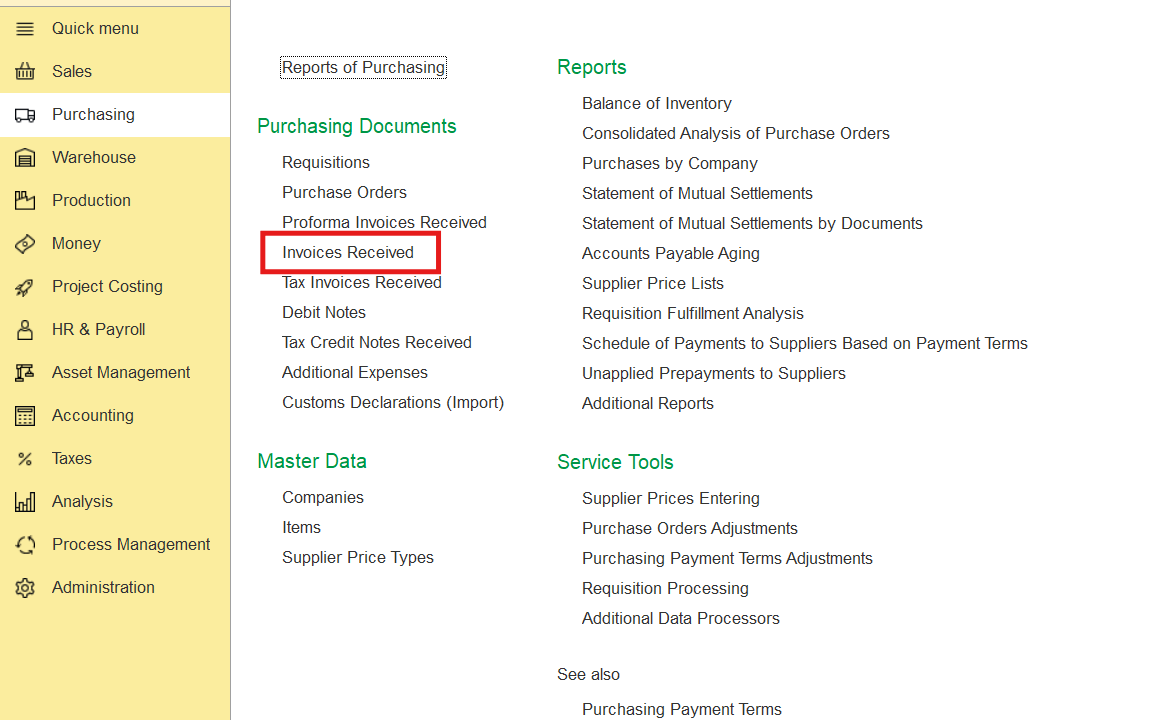Image resolution: width=1152 pixels, height=720 pixels.
Task: Open the Analysis section in sidebar
Action: click(82, 502)
